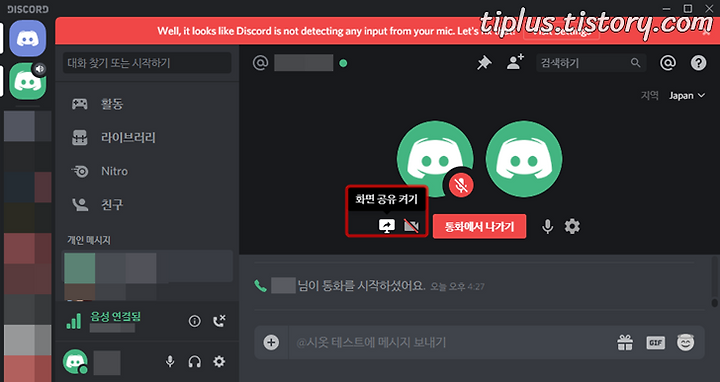Expand the Japan region dropdown
The width and height of the screenshot is (720, 382).
[686, 96]
